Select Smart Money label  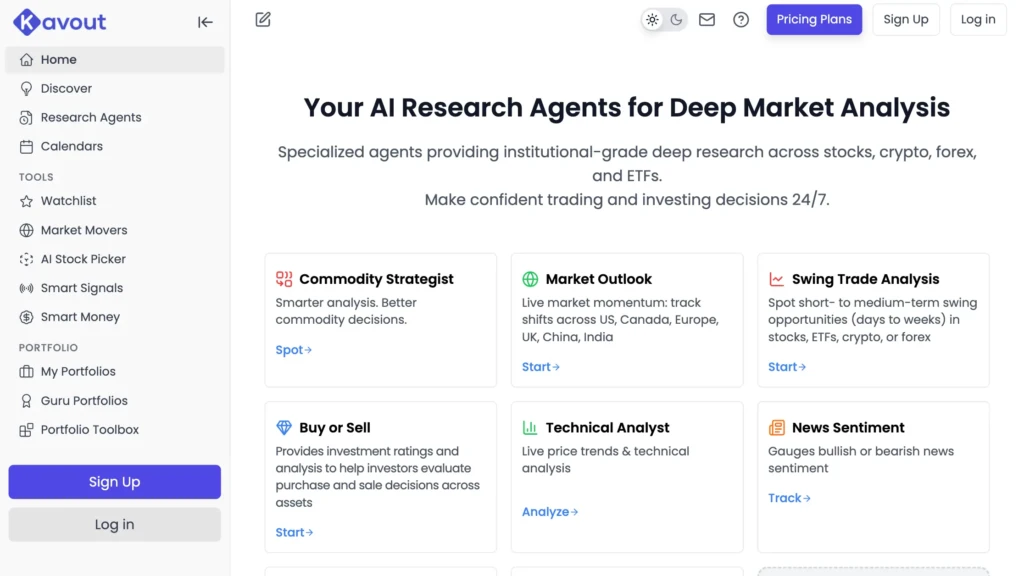click(80, 317)
